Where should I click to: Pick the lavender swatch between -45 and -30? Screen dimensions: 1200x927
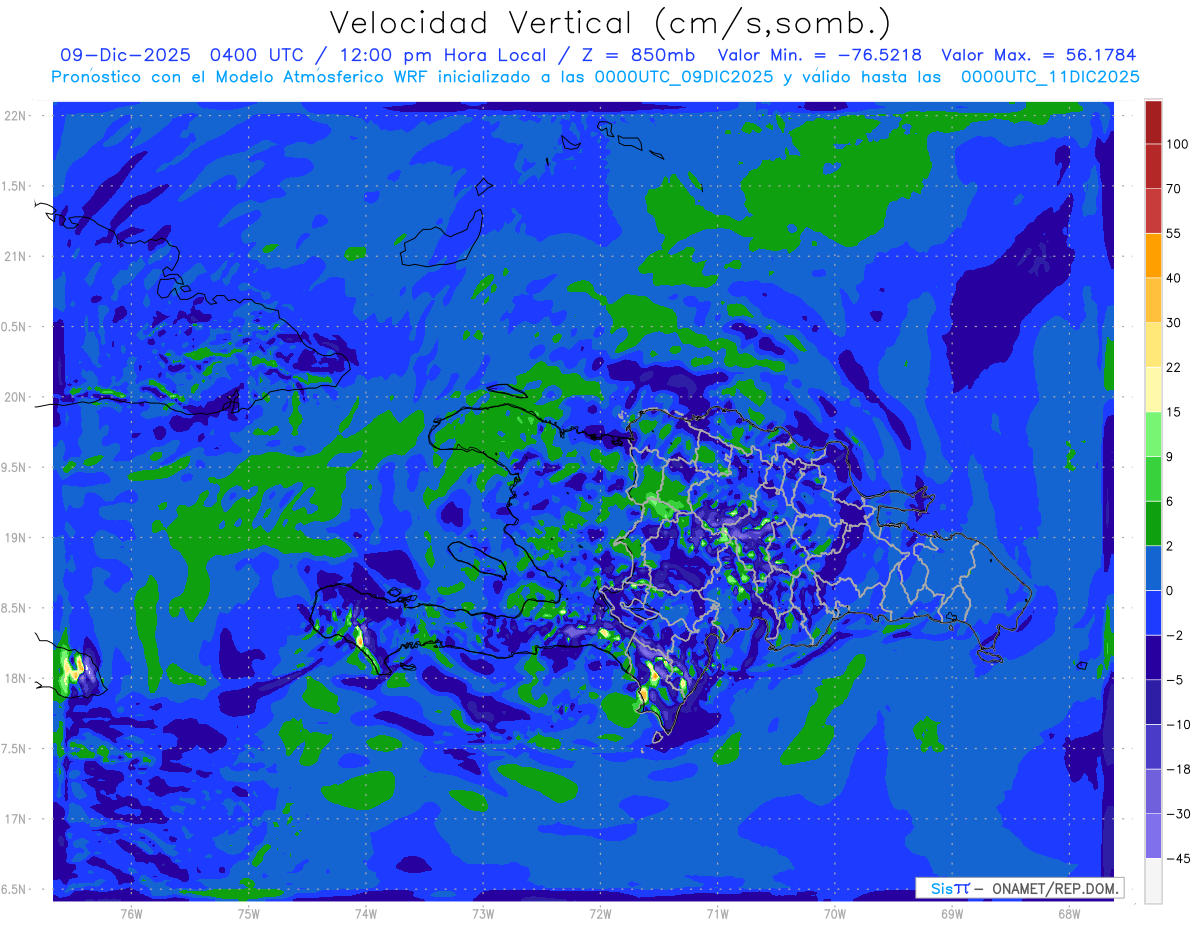(1153, 835)
